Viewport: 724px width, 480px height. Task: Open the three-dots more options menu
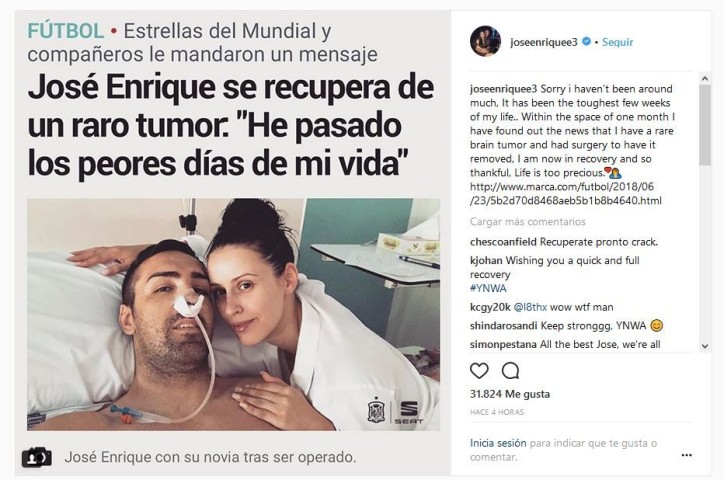tap(687, 455)
